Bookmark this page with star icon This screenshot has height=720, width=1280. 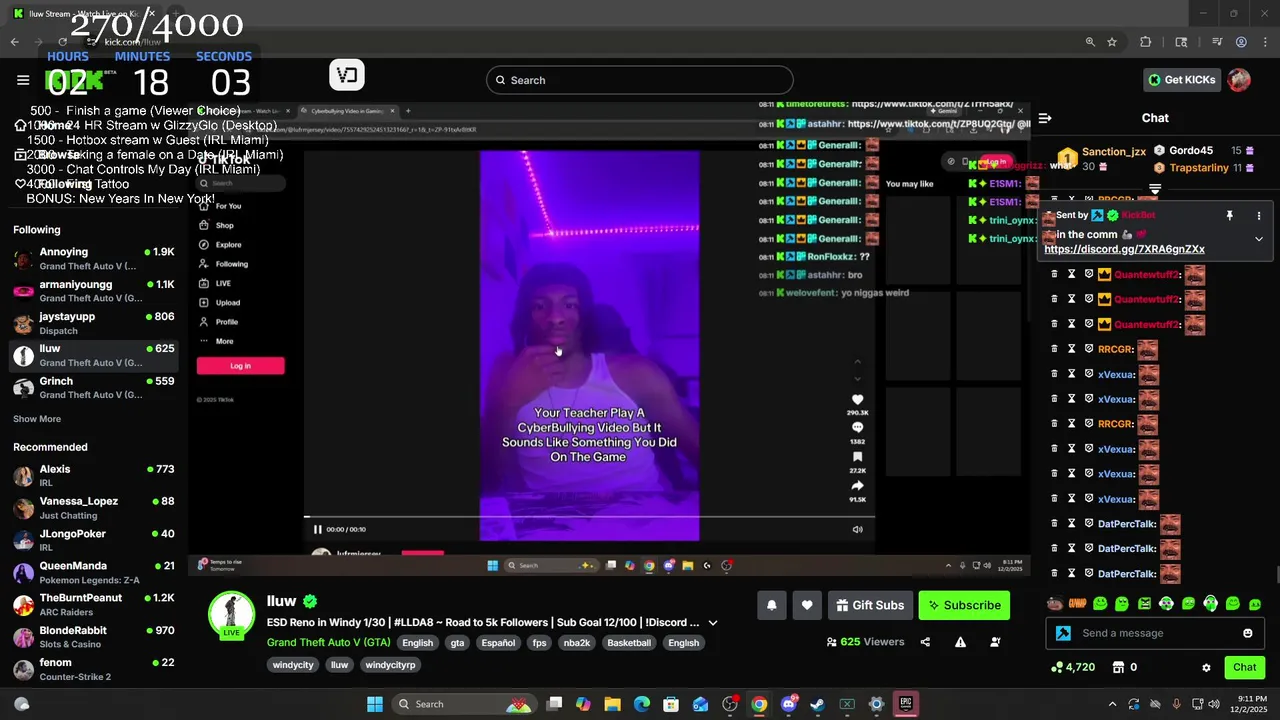[x=1112, y=42]
